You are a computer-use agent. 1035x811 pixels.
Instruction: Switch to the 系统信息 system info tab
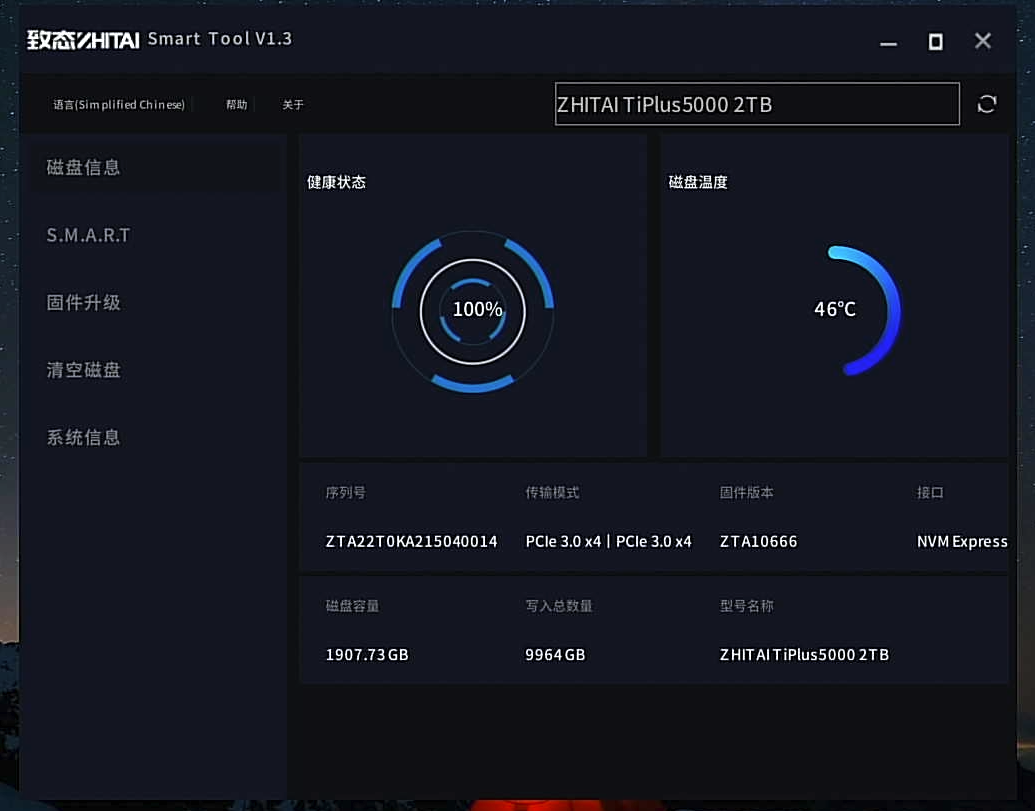(83, 438)
